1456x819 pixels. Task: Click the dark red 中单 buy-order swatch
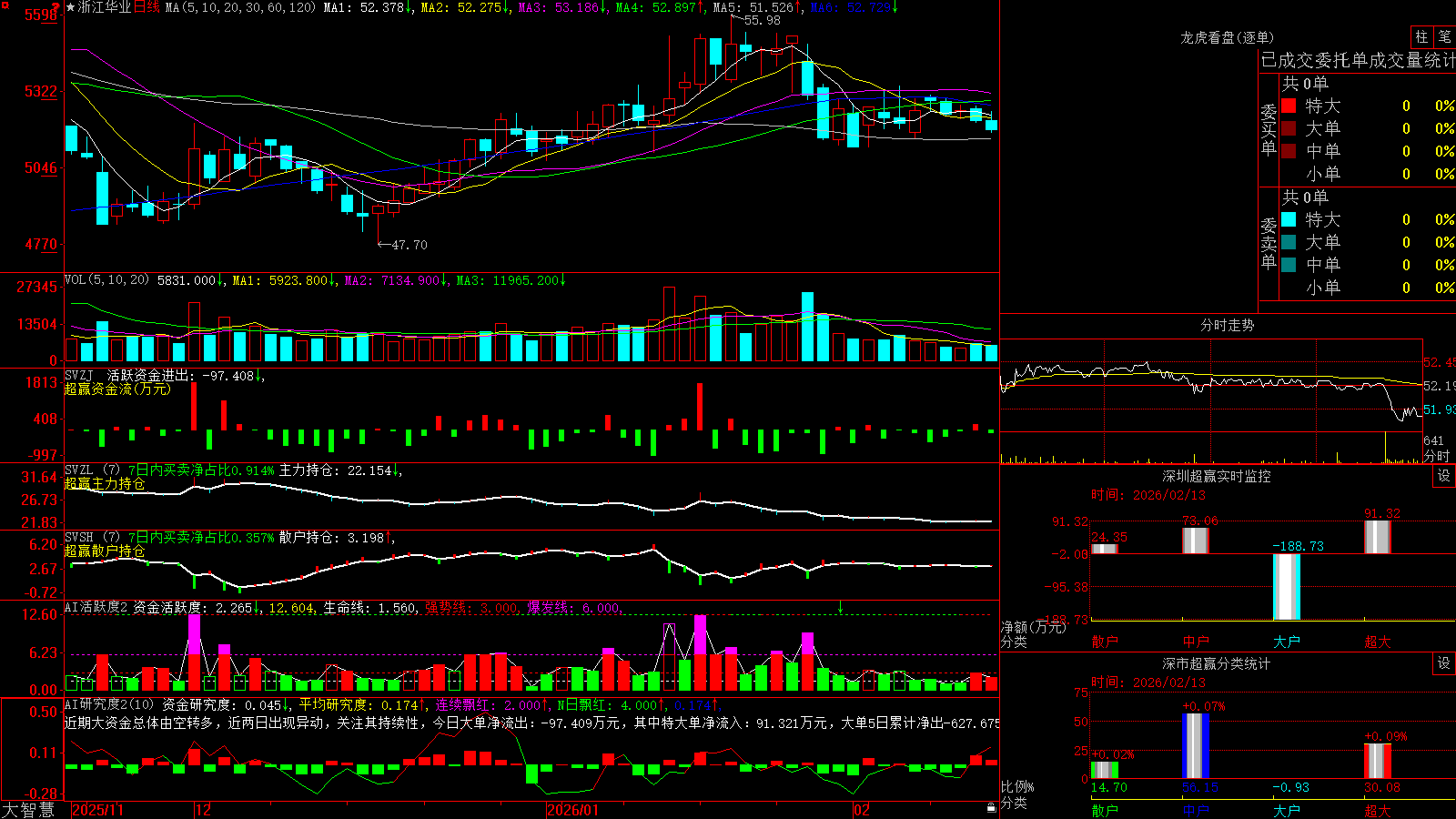point(1289,151)
